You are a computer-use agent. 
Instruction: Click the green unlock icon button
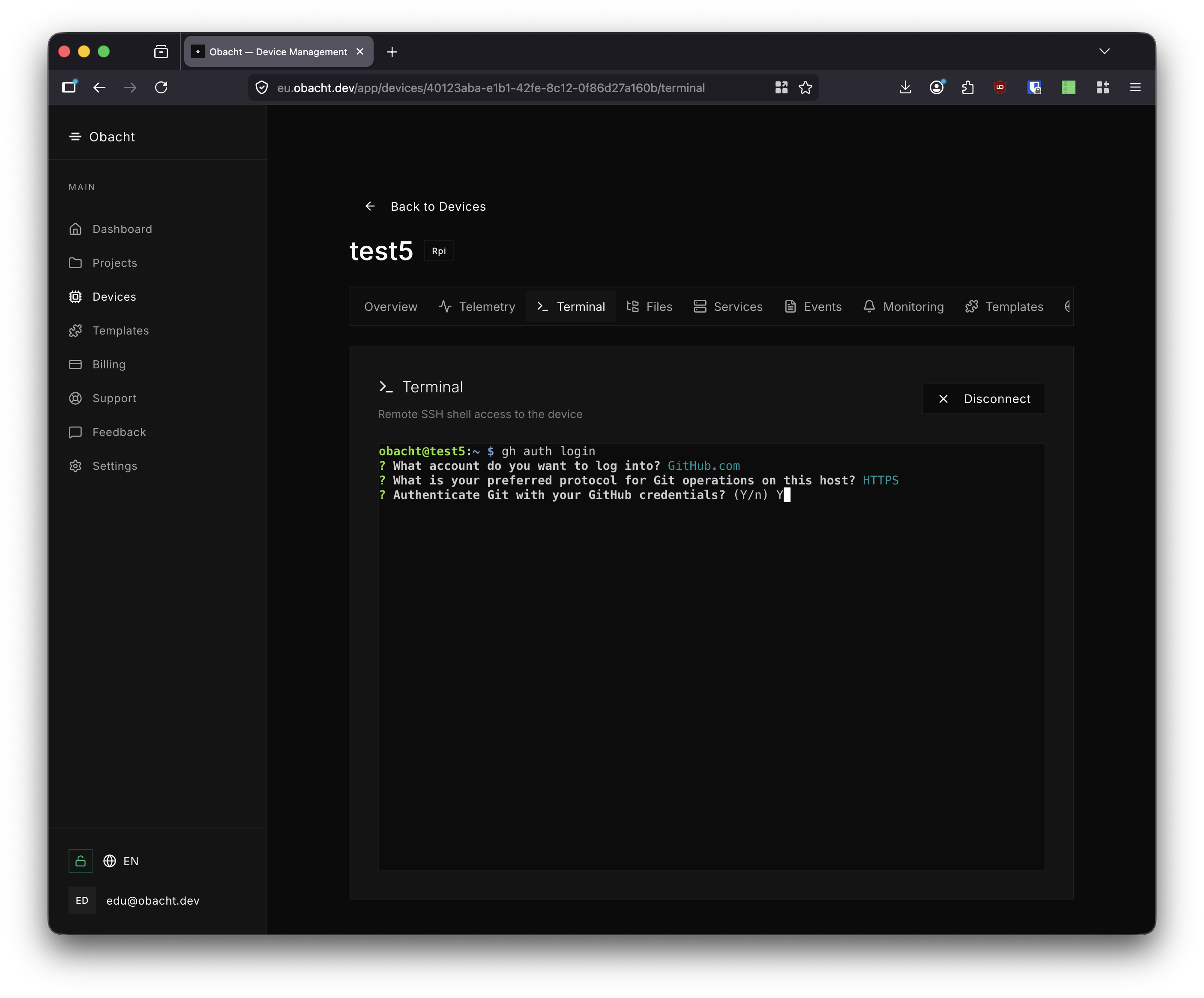click(80, 861)
